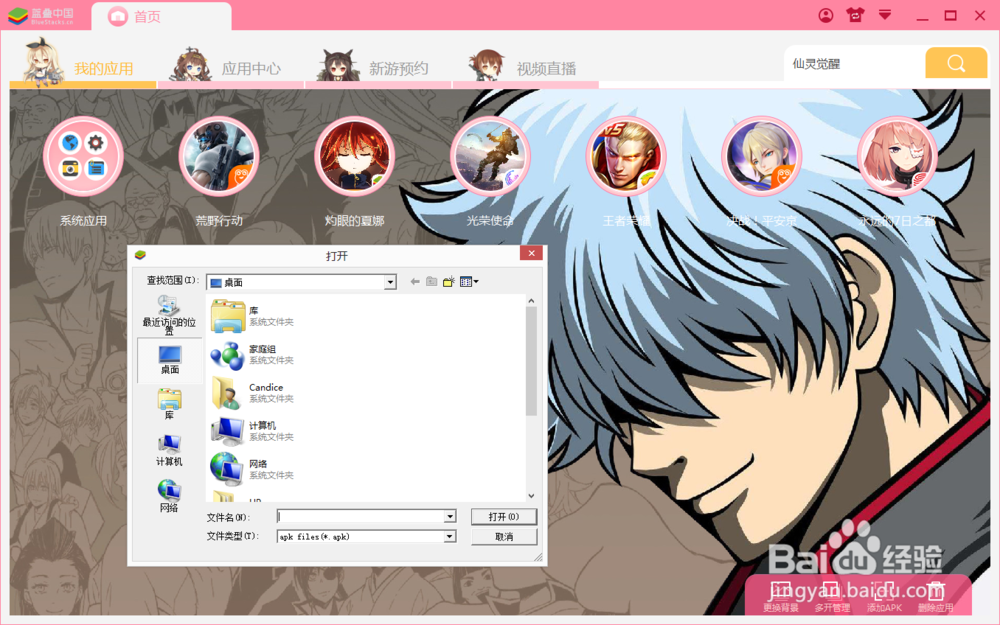Click the file list scrollbar up arrow
Image resolution: width=1000 pixels, height=625 pixels.
point(531,300)
